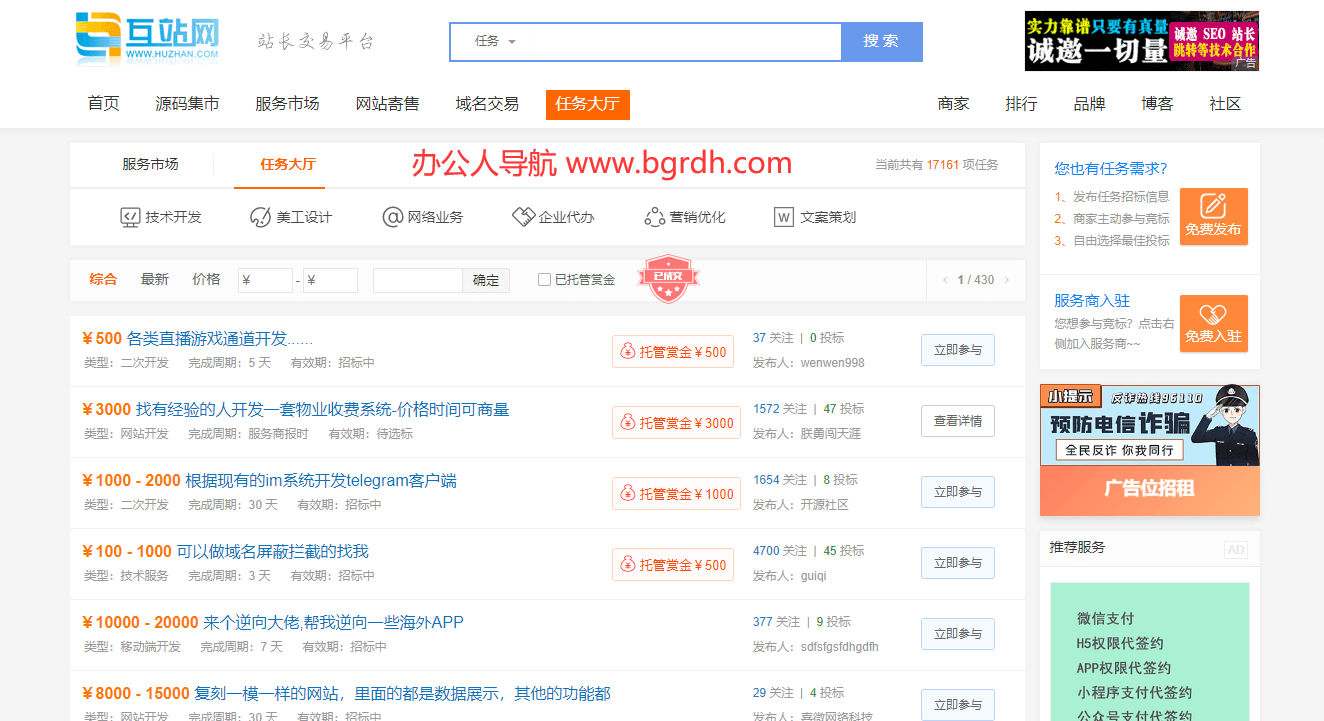
Task: Click the 企业代办 handshake icon
Action: 524,217
